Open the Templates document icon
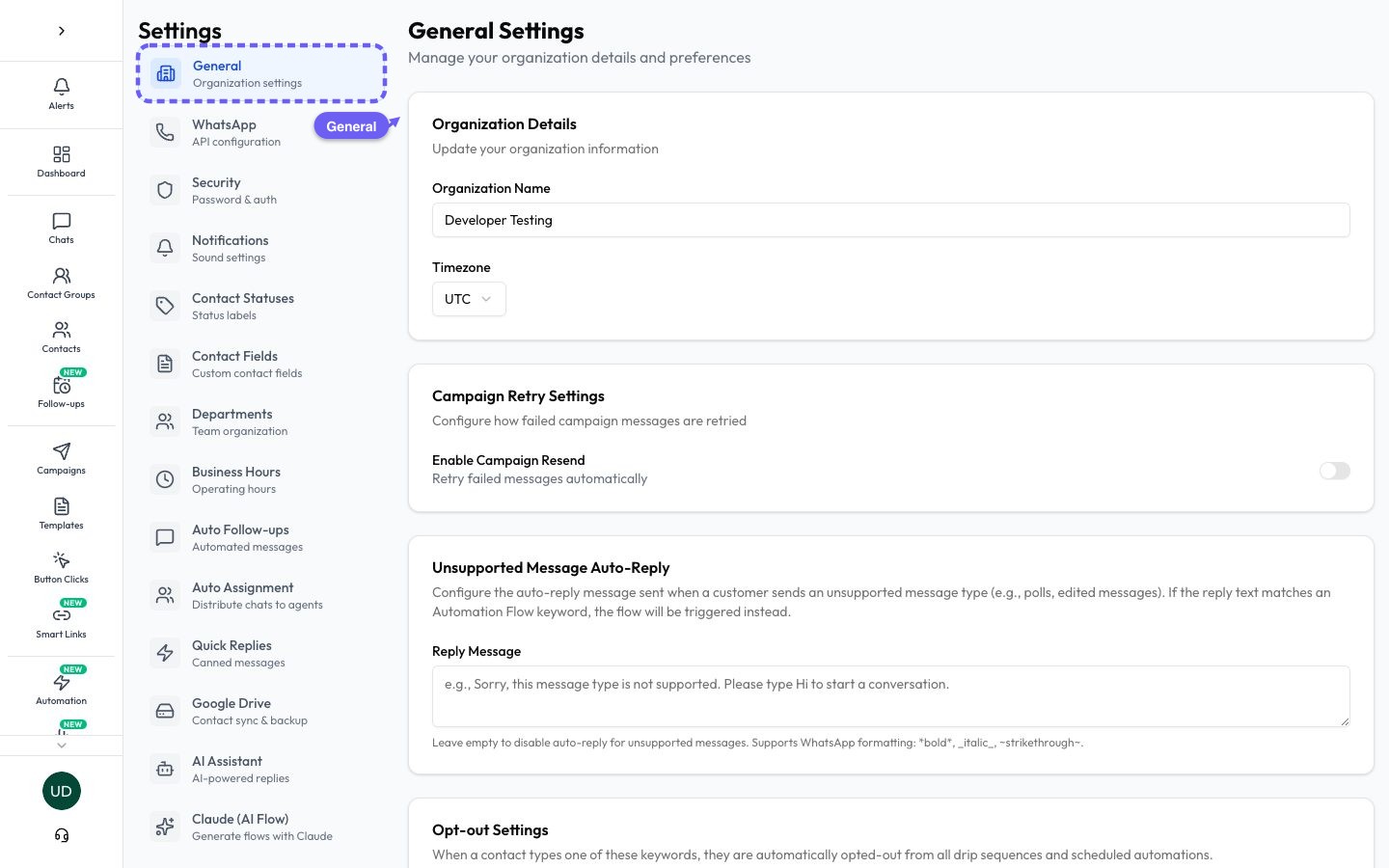 pos(62,506)
